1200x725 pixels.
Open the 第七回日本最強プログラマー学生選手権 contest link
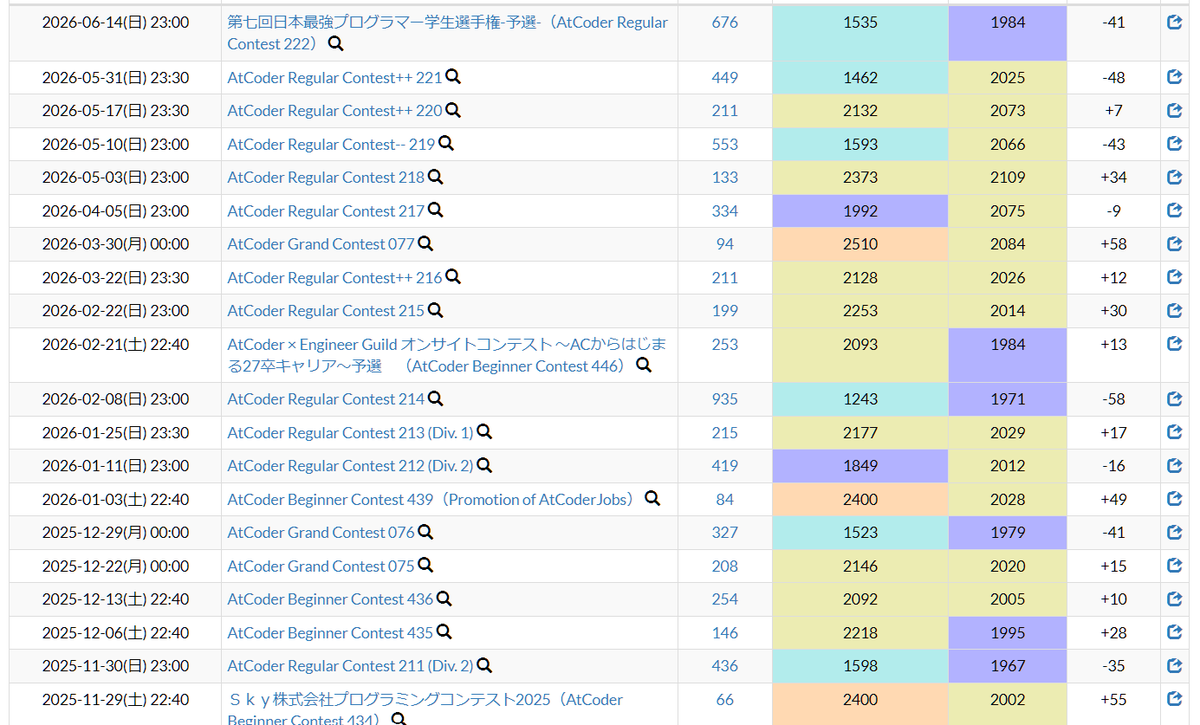[448, 33]
